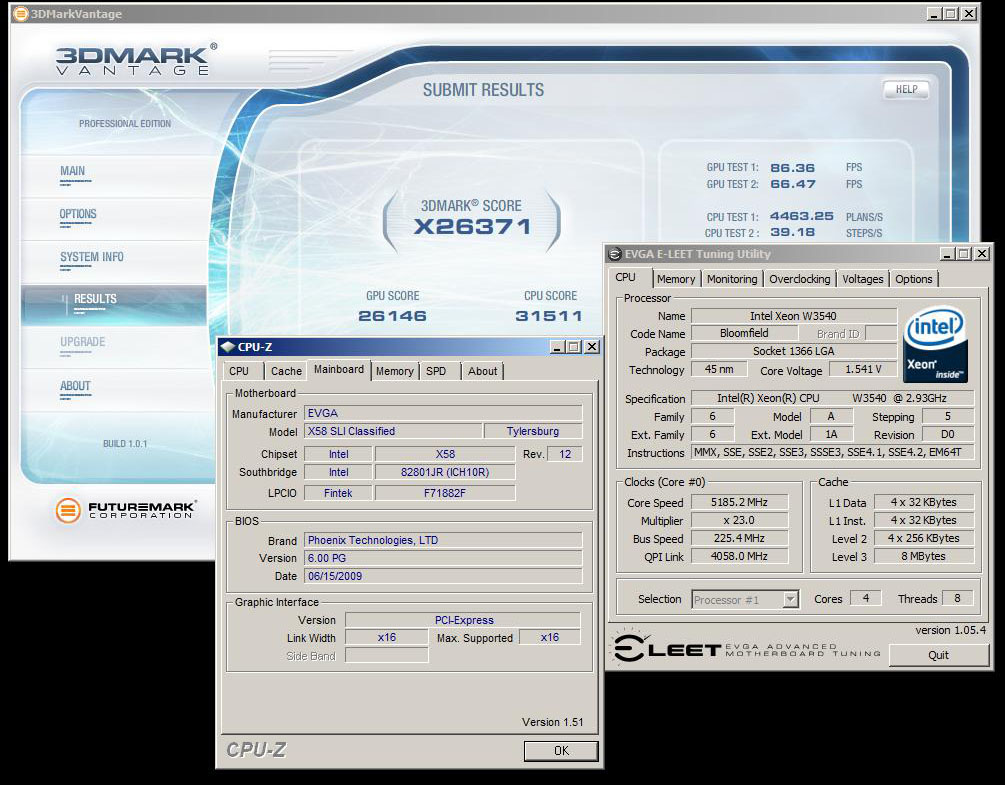The height and width of the screenshot is (785, 1005).
Task: Minimize the CPU-Z window
Action: 557,347
